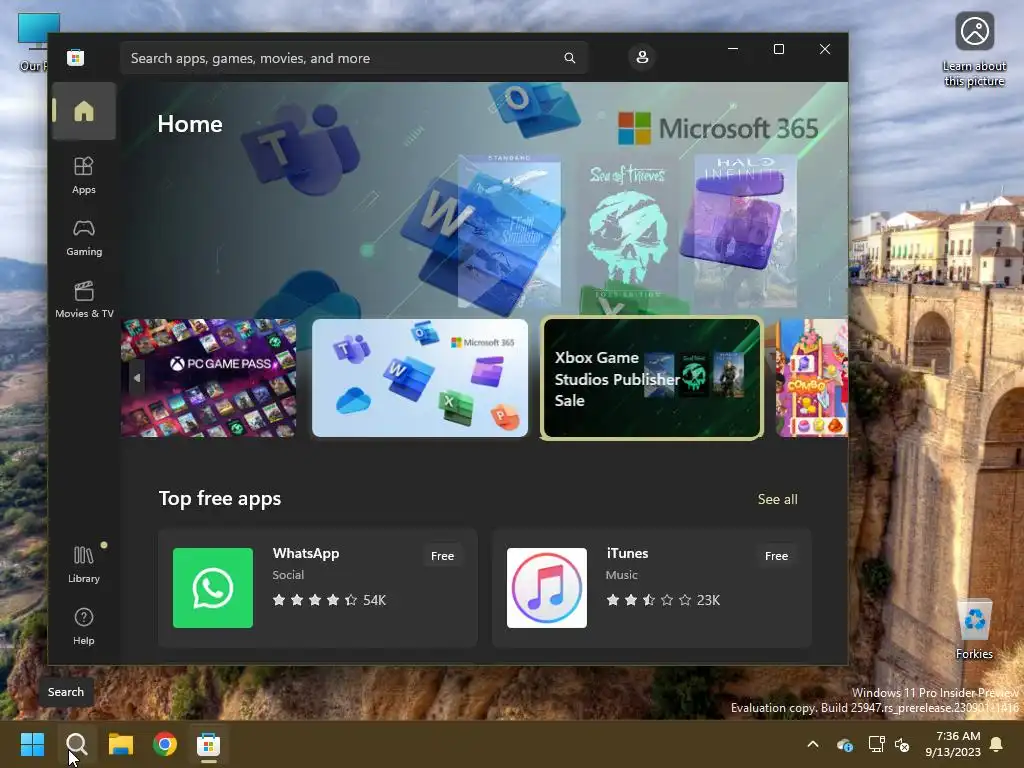1024x768 pixels.
Task: Go to the Apps section
Action: (x=84, y=175)
